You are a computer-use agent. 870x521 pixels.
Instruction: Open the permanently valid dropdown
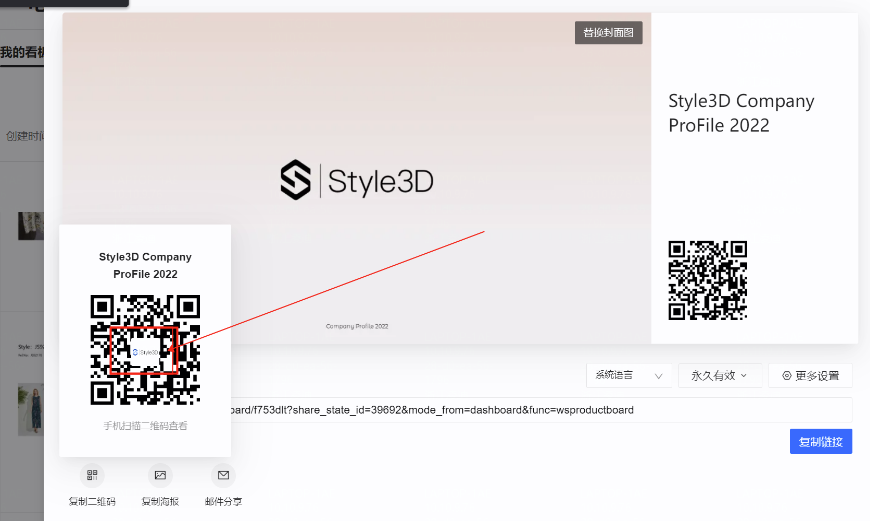tap(719, 376)
